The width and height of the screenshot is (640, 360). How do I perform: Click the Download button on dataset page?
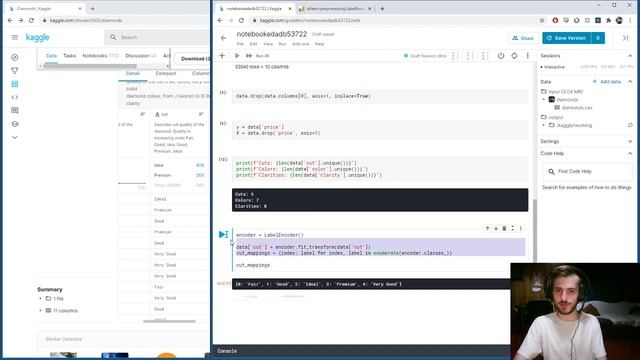194,59
